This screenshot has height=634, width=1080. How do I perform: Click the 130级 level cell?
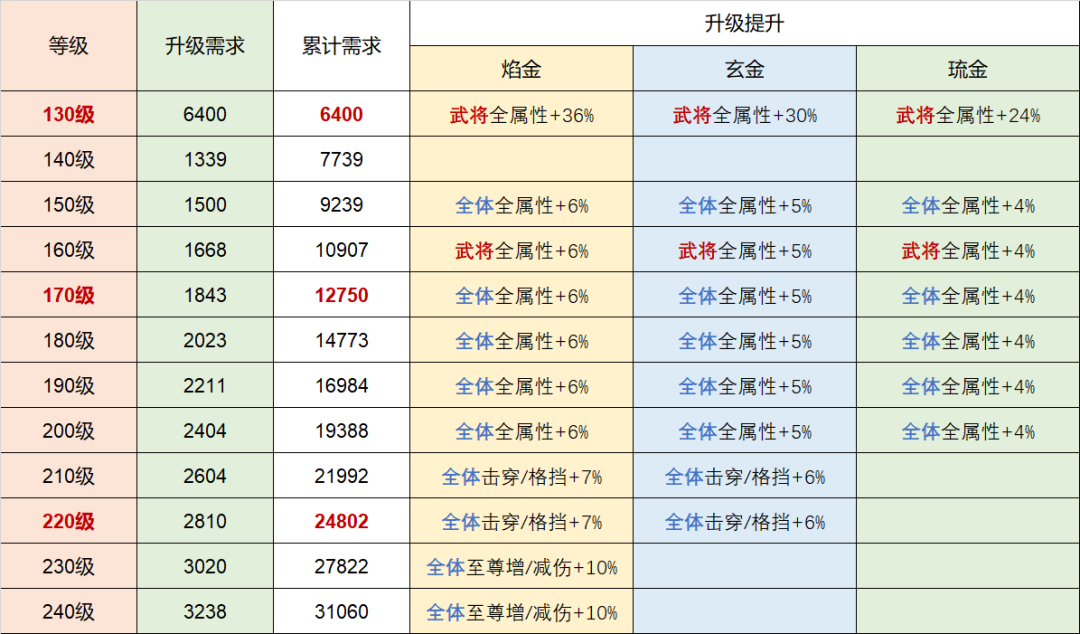click(x=68, y=114)
